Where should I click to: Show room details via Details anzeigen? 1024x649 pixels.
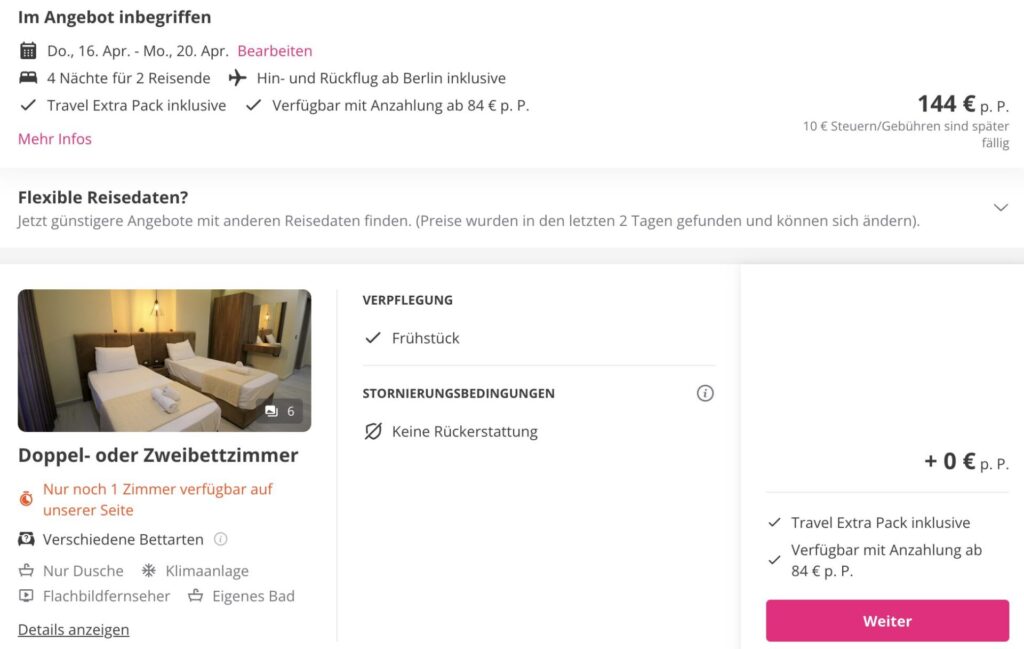coord(73,629)
